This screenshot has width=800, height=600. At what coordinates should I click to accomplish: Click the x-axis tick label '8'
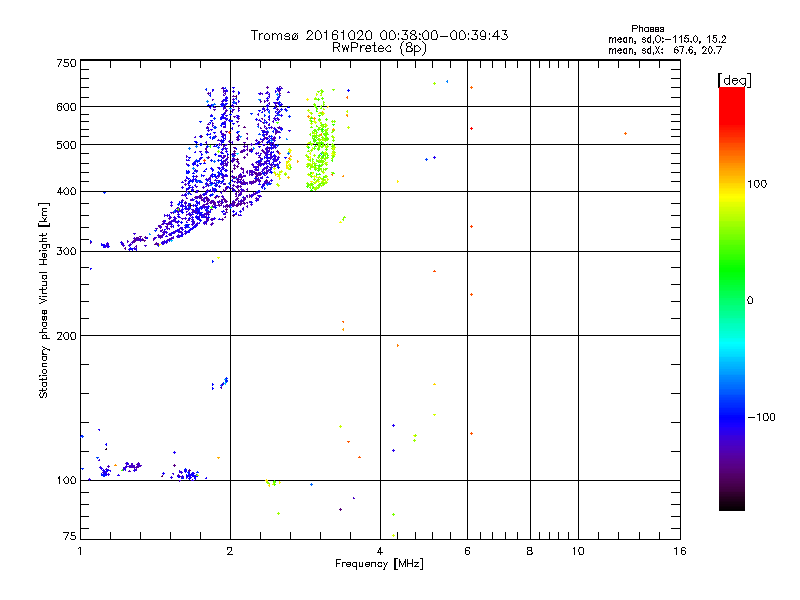pos(530,551)
